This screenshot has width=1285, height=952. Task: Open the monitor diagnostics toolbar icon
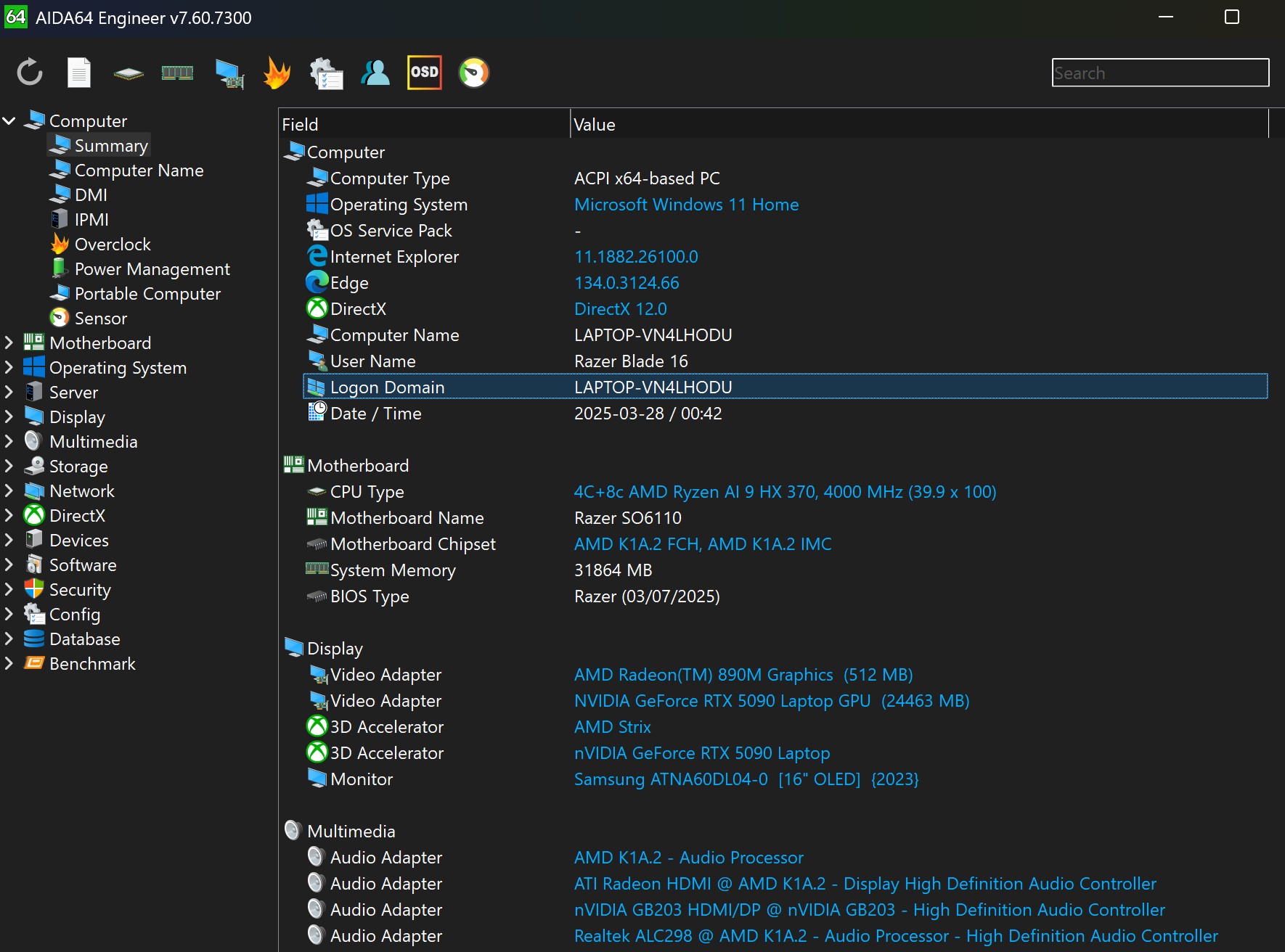click(229, 73)
